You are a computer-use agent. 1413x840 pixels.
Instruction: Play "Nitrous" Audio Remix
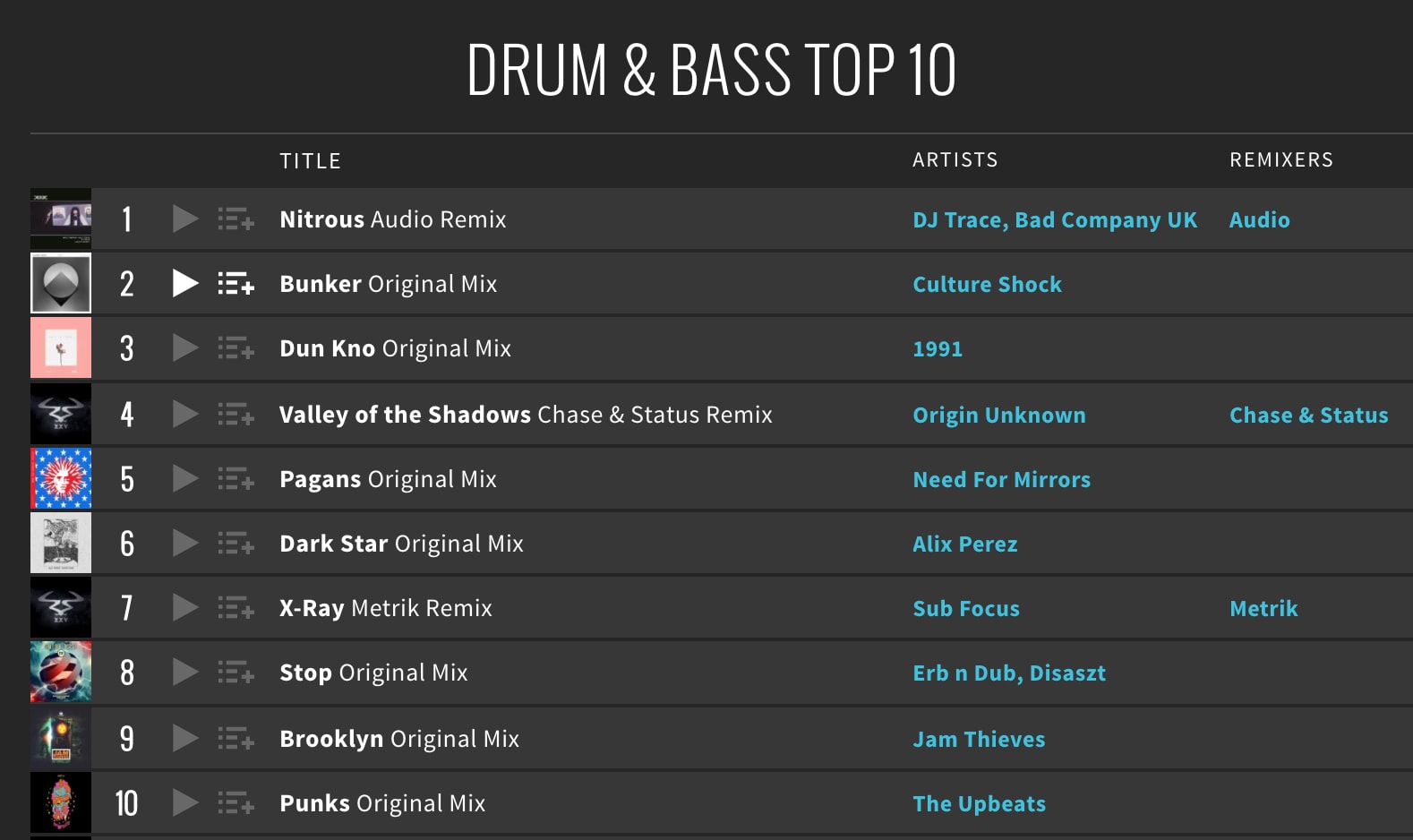coord(184,219)
